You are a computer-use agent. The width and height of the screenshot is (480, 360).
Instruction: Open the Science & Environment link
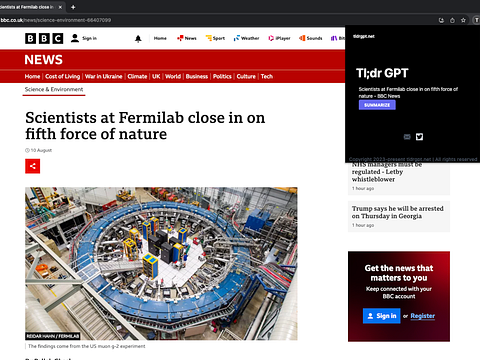(x=54, y=89)
